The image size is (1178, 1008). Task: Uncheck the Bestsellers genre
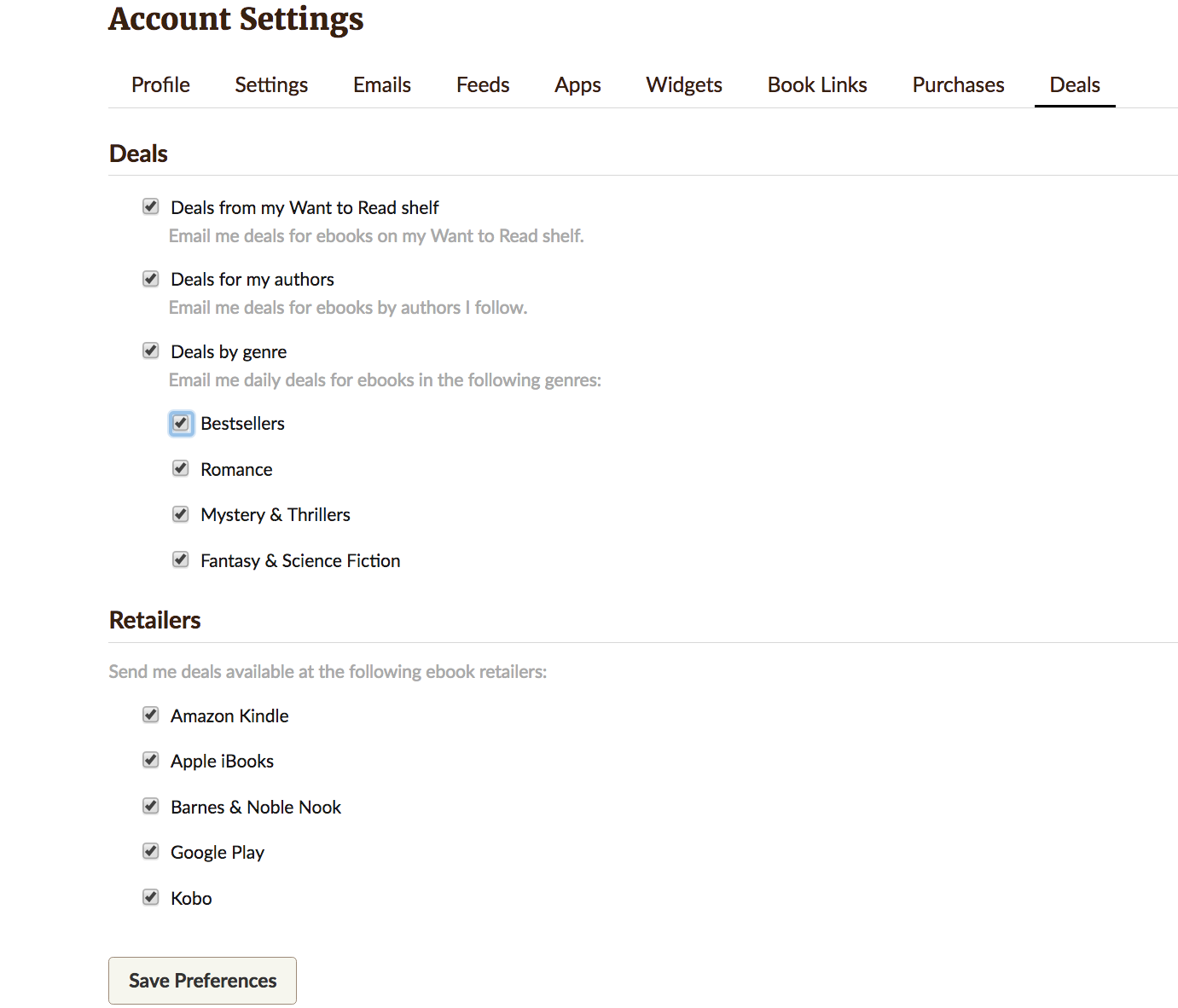click(181, 422)
